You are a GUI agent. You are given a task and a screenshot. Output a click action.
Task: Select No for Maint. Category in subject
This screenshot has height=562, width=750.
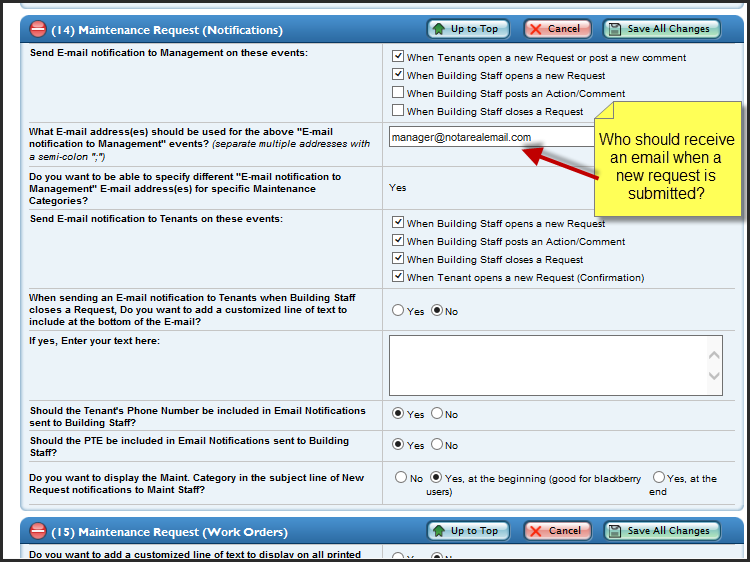pos(401,477)
